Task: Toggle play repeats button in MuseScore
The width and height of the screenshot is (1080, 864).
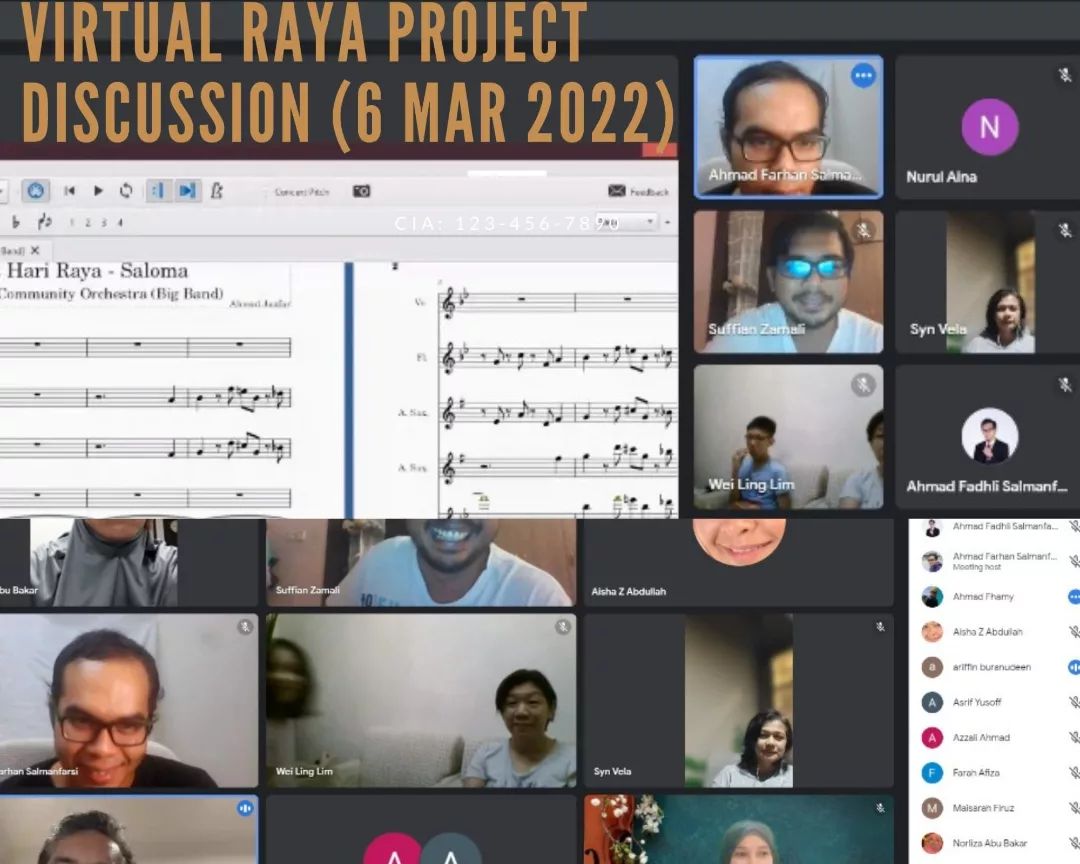Action: point(158,190)
